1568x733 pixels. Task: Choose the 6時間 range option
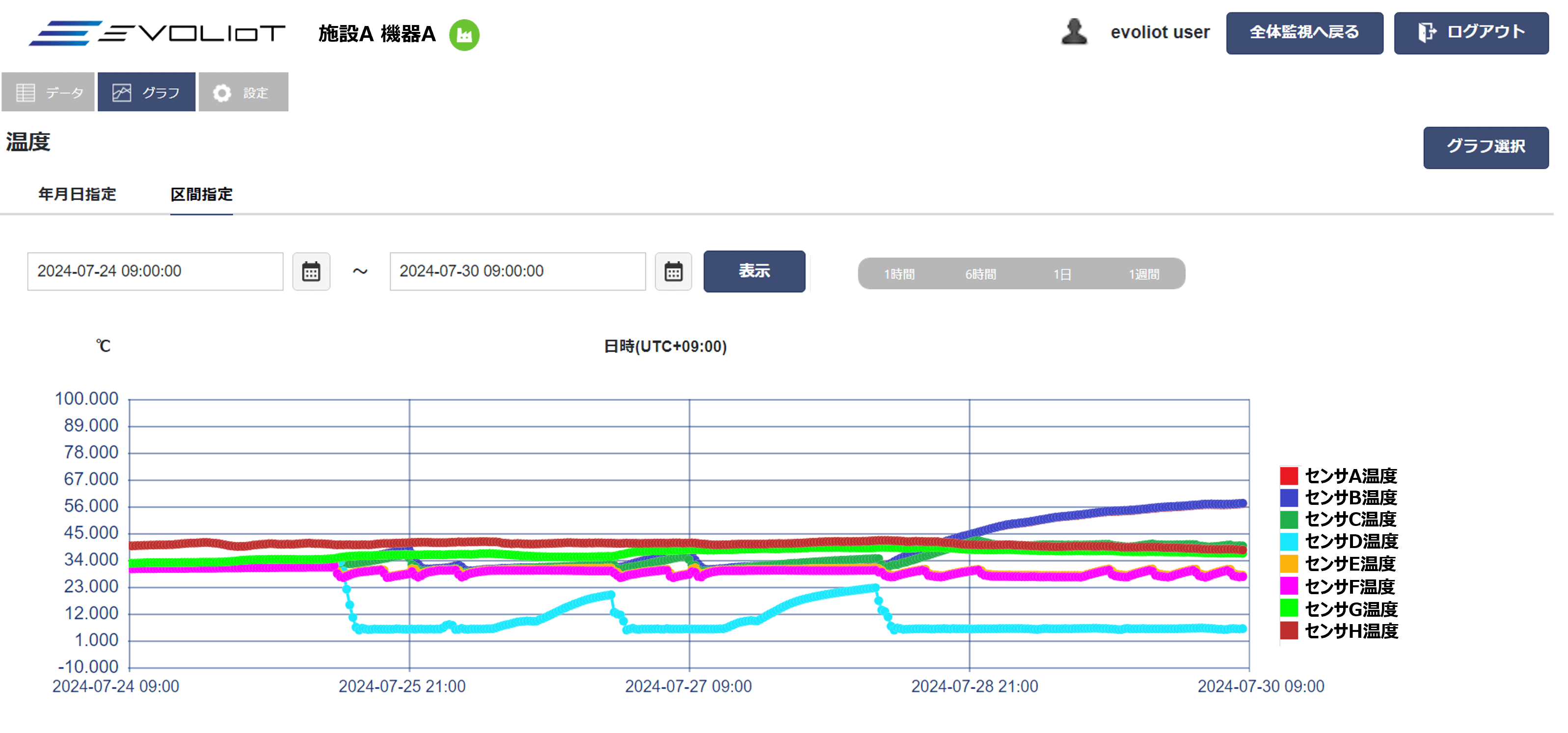[980, 274]
